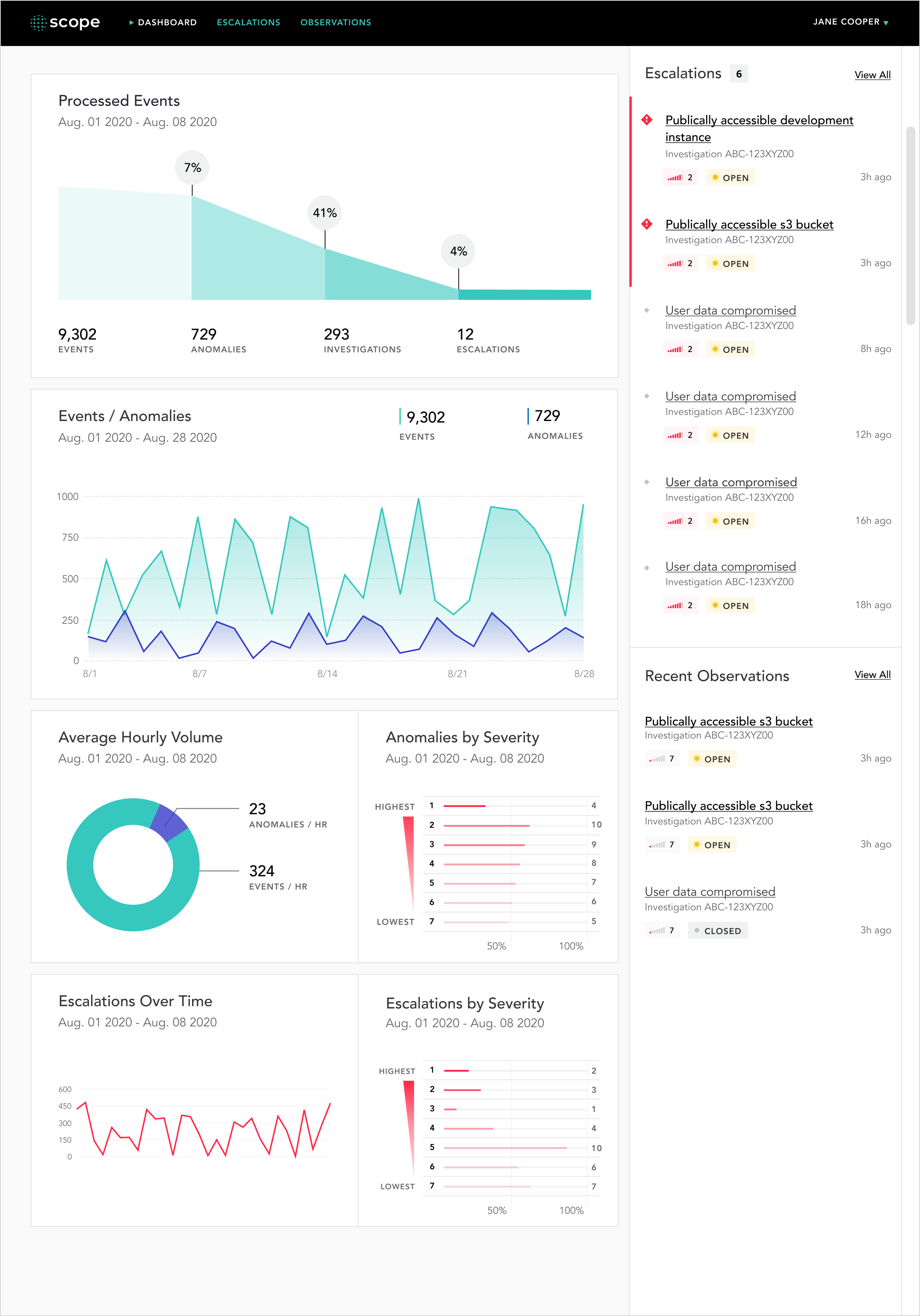Expand the Dashboard nav arrow
The height and width of the screenshot is (1316, 920).
click(132, 22)
